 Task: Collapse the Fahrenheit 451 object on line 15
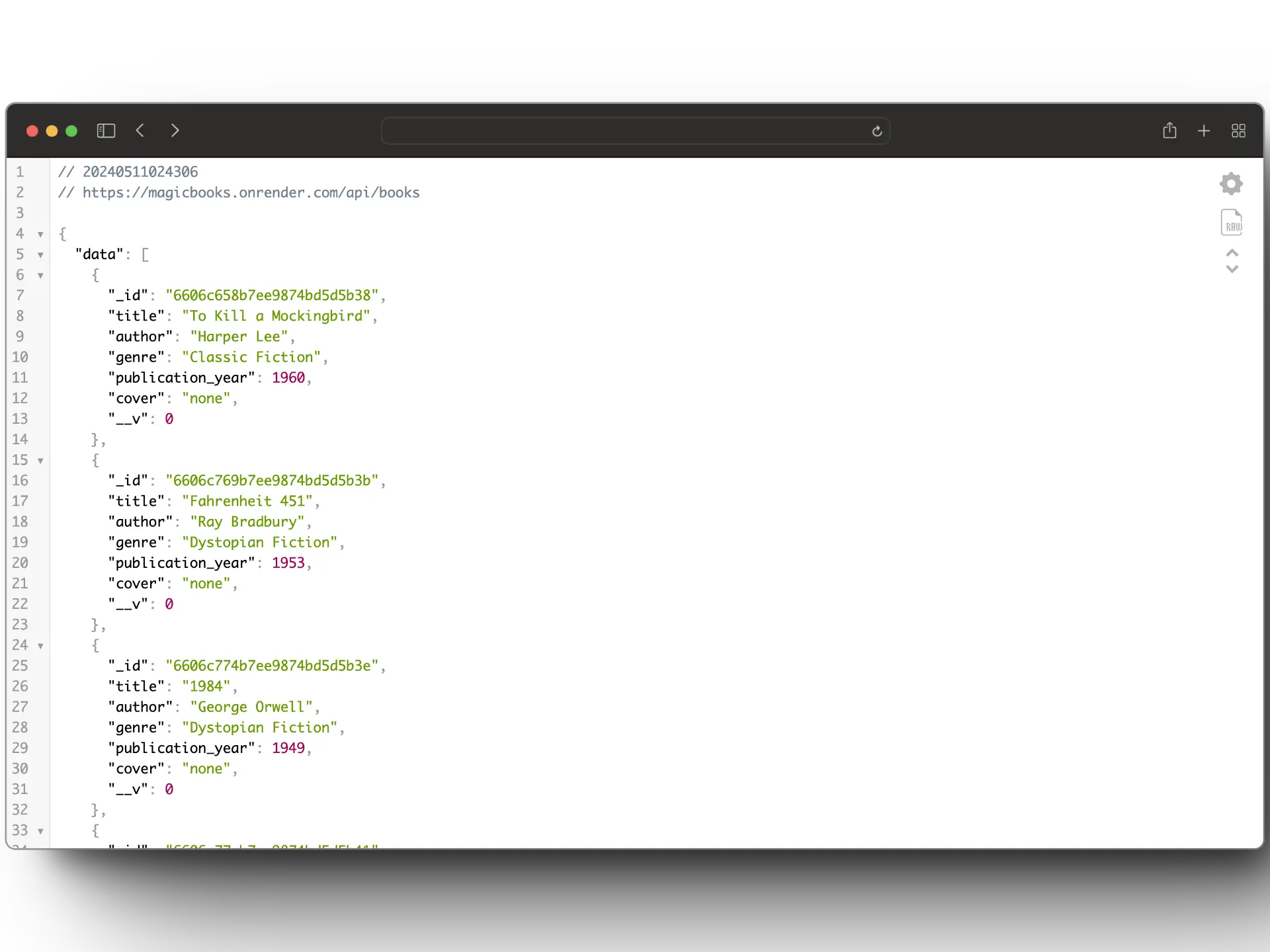pos(40,460)
